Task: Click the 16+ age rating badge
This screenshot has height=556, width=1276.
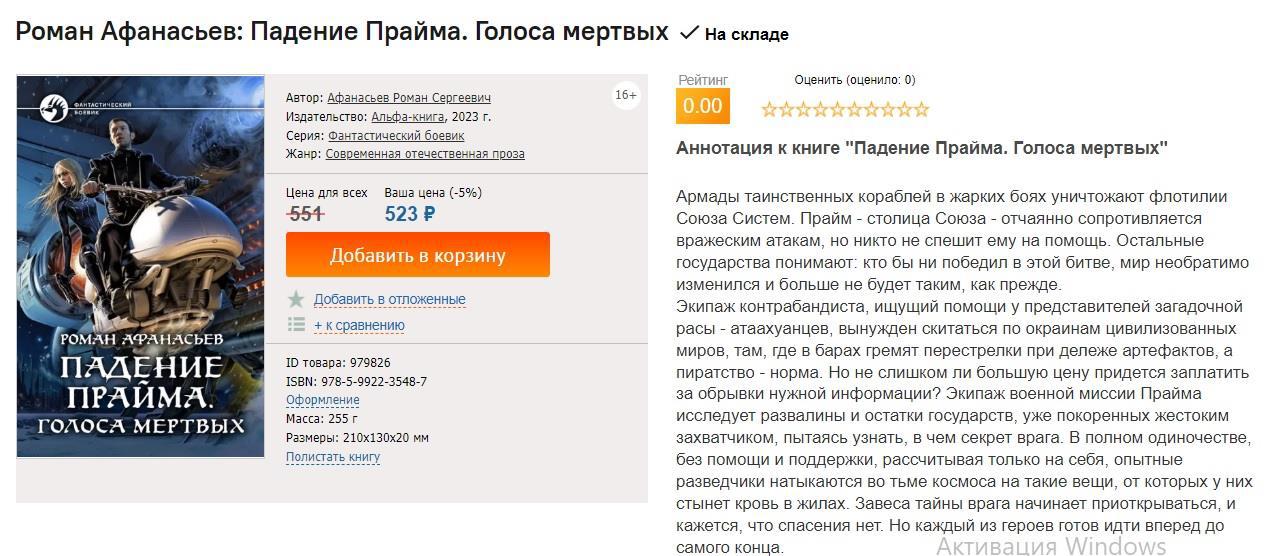Action: (626, 95)
